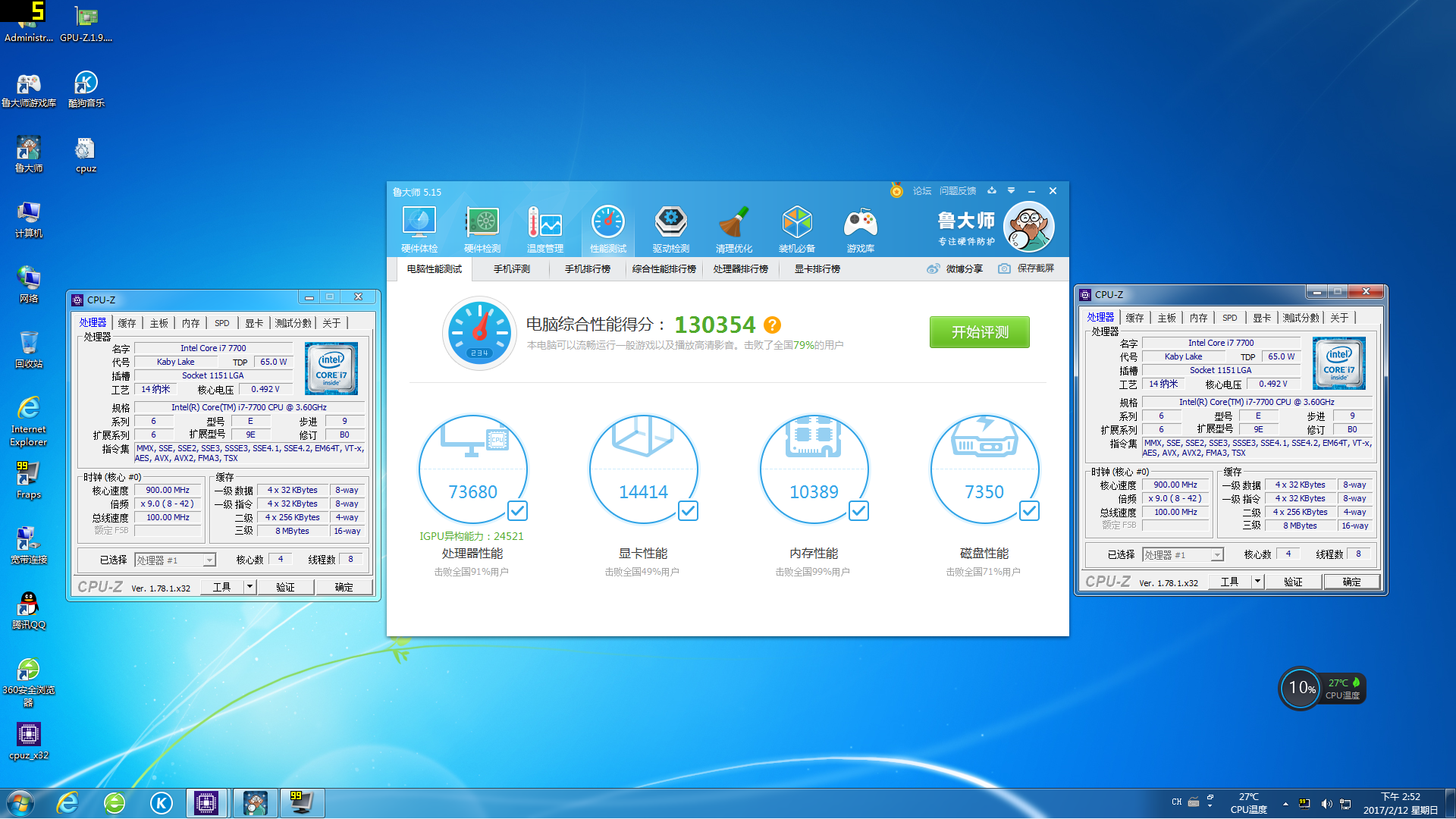The image size is (1456, 819).
Task: Click CPU-Z taskbar button
Action: (206, 803)
